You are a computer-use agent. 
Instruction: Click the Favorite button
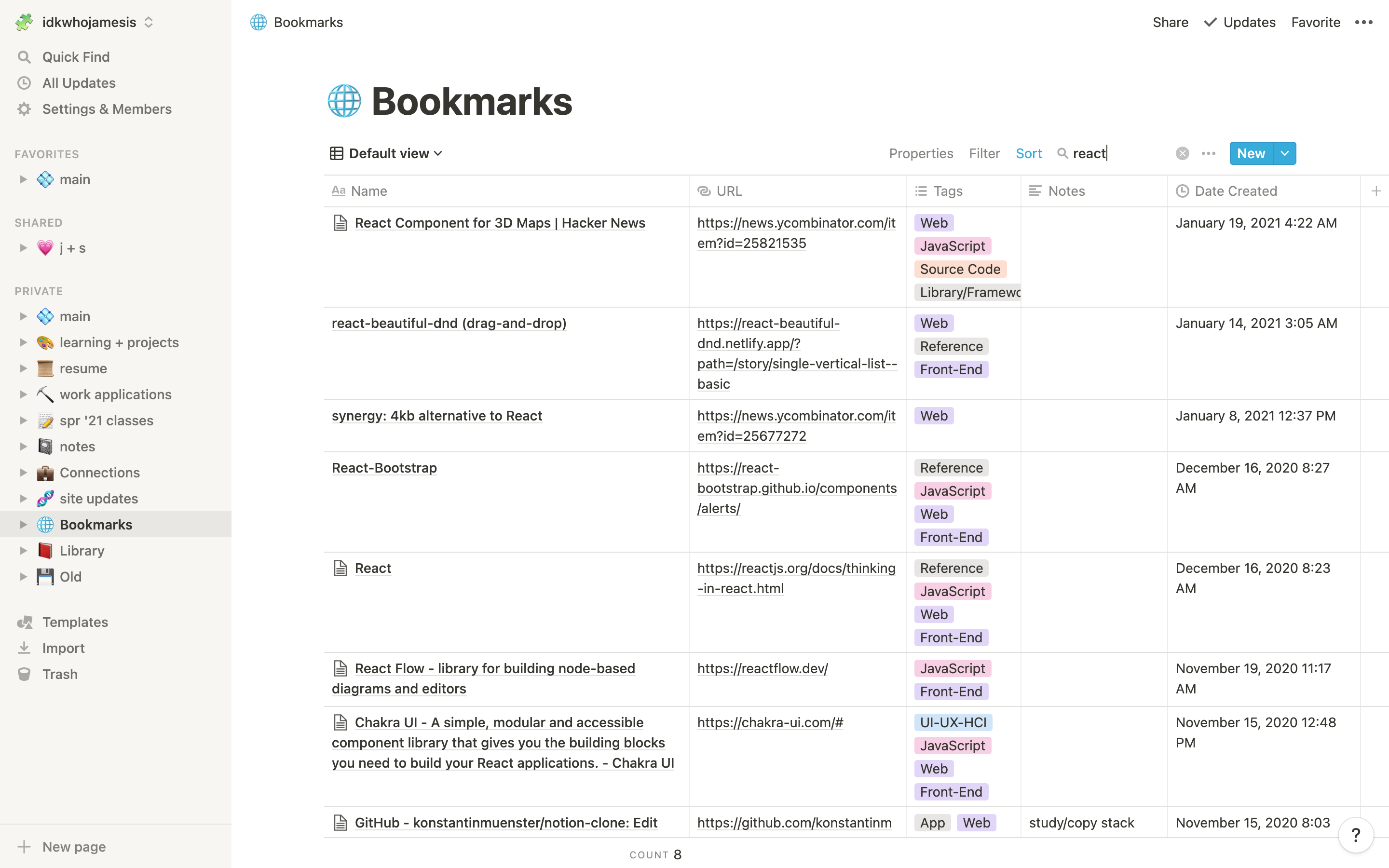pos(1316,22)
